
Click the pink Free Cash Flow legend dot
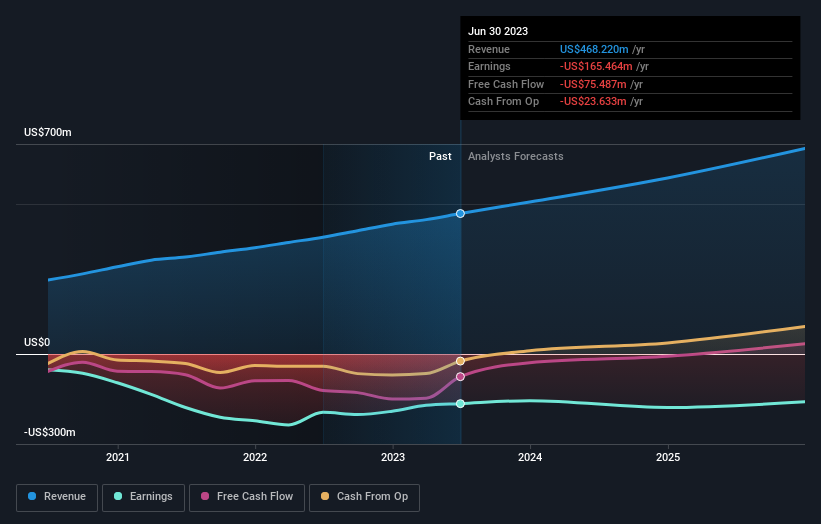click(205, 496)
